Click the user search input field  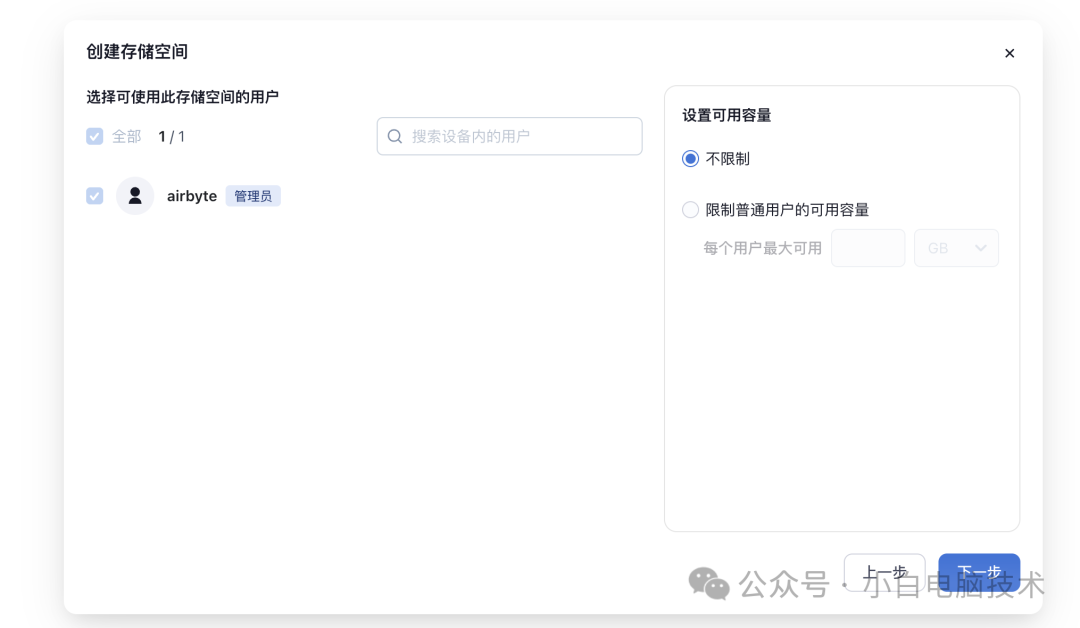click(x=509, y=136)
